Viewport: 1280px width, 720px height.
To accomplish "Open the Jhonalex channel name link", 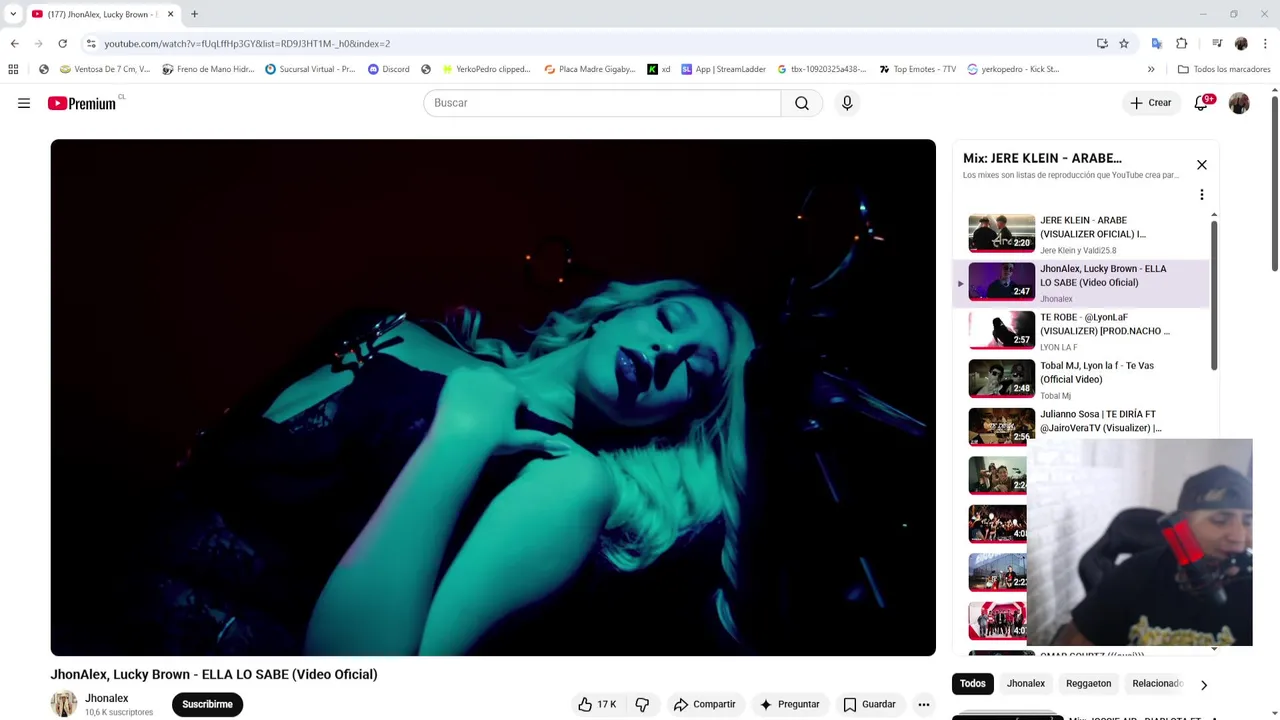I will (x=107, y=698).
